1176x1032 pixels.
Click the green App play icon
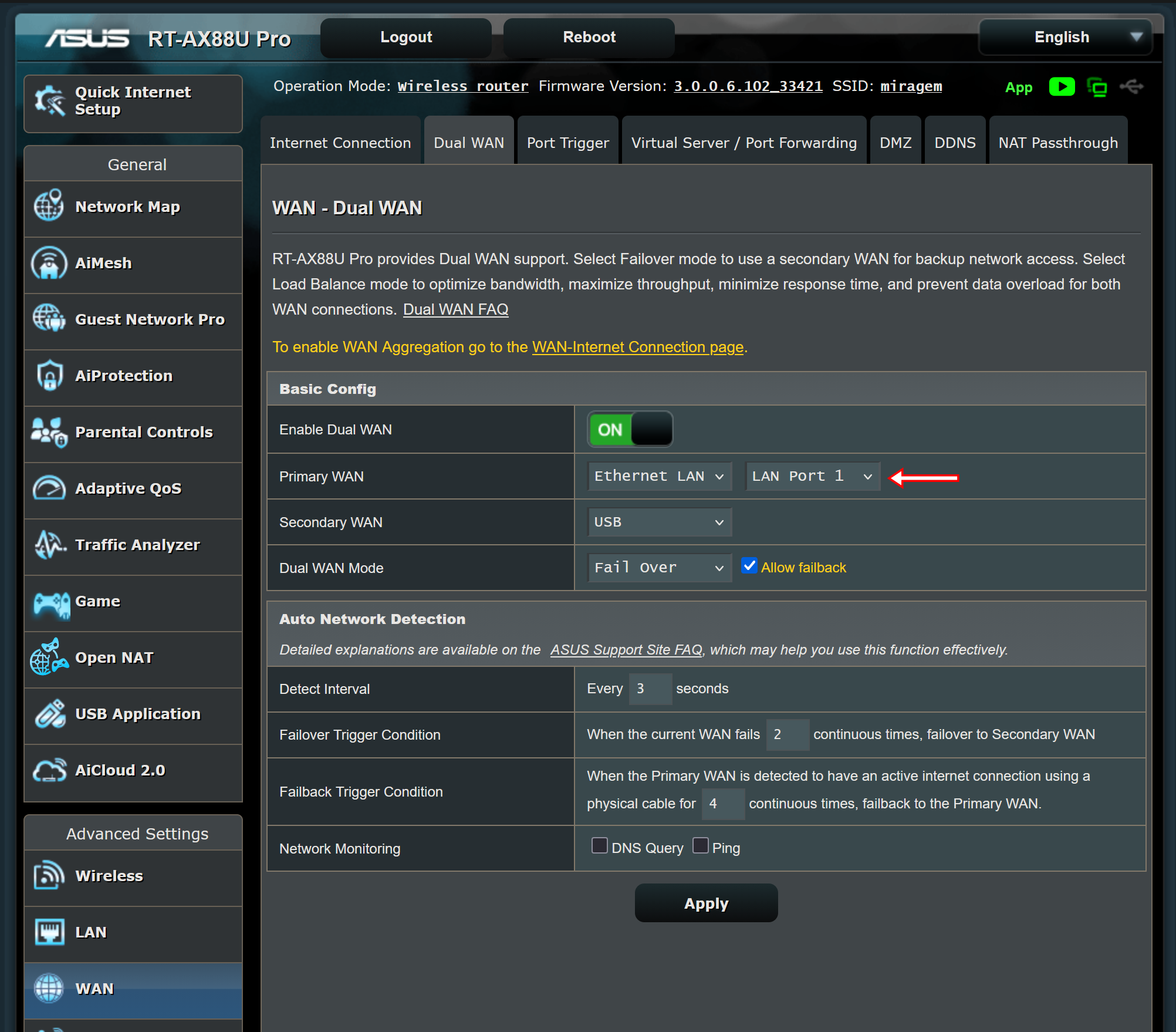(x=1062, y=87)
